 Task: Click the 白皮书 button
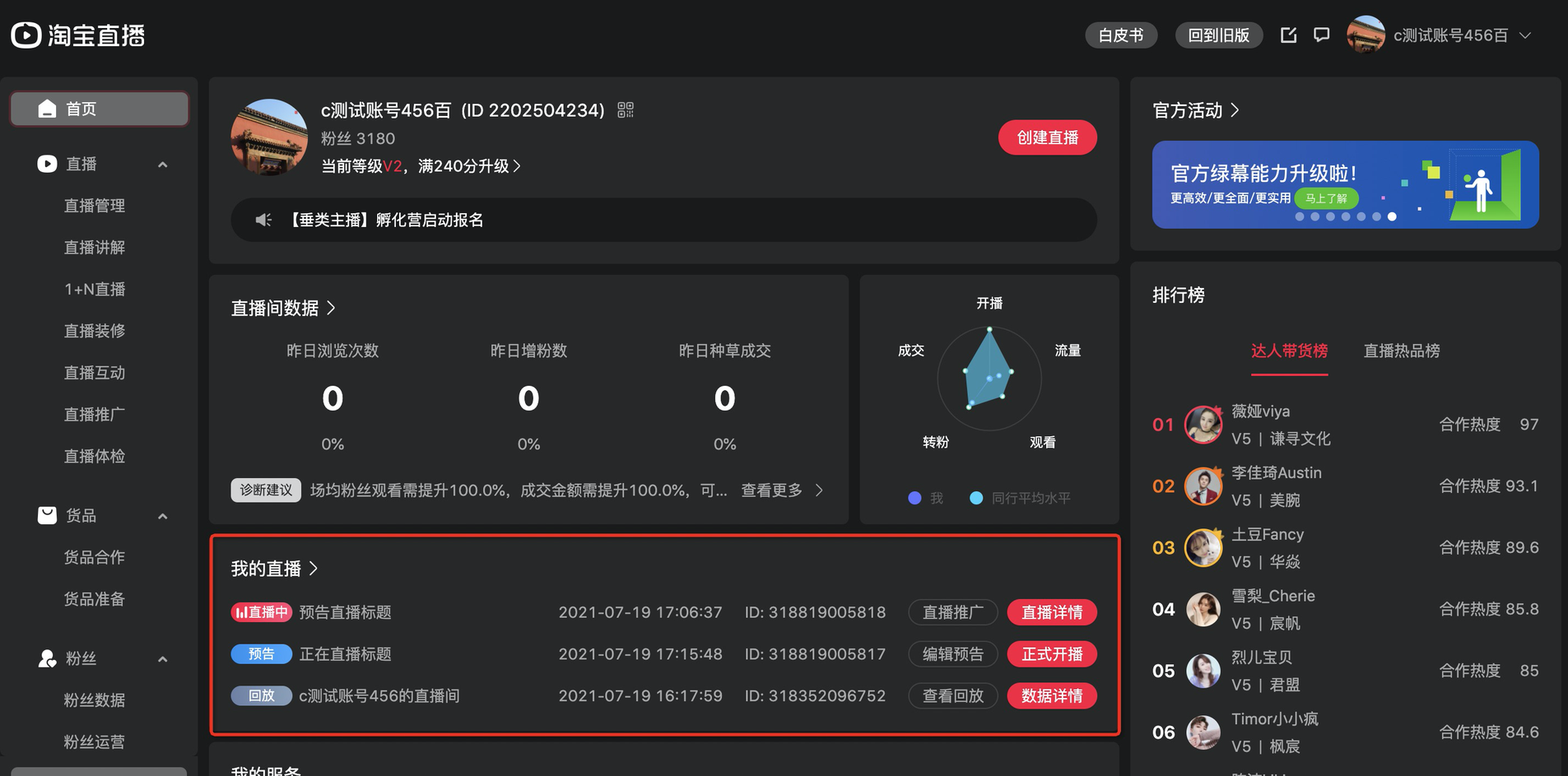pos(1121,35)
